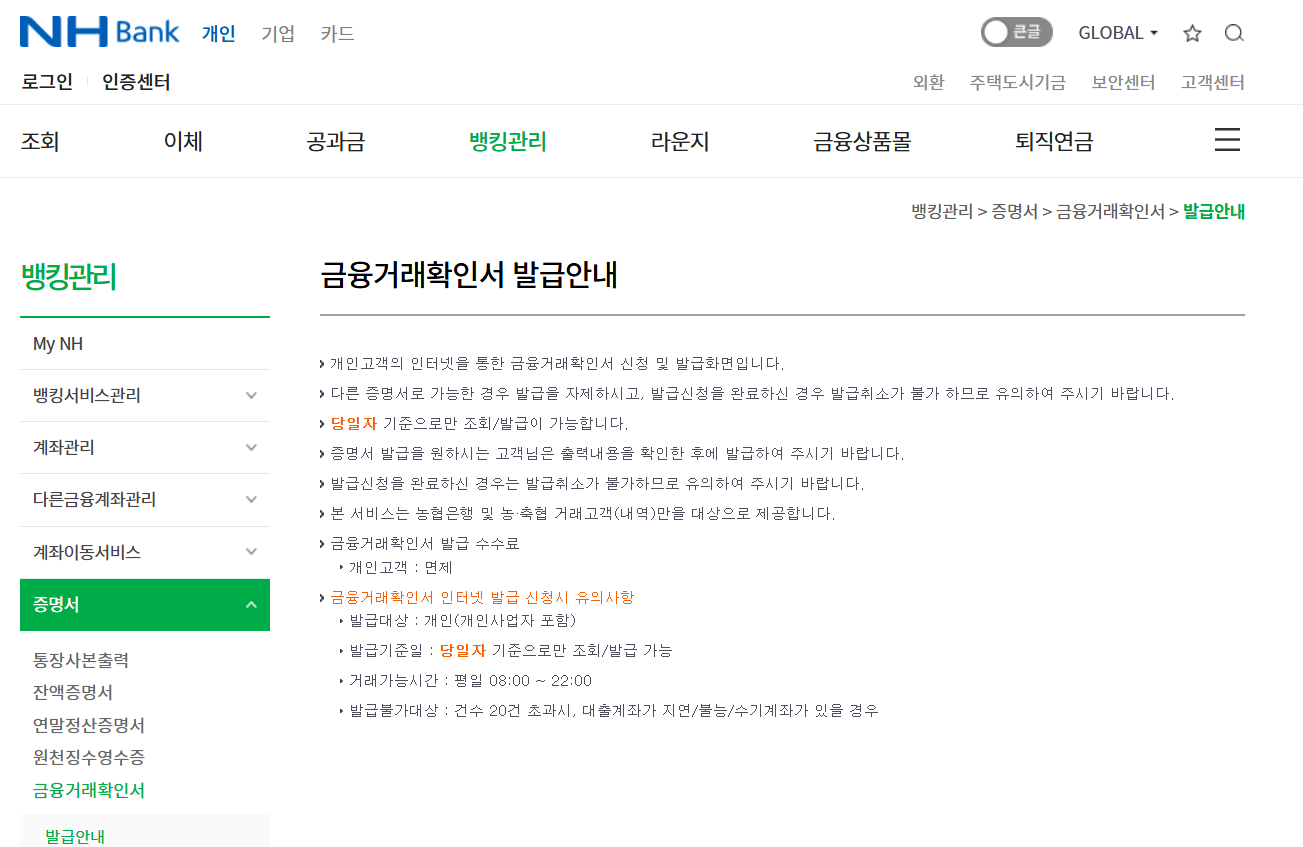Viewport: 1303px width, 847px height.
Task: Click the NH Bank logo
Action: pos(99,32)
